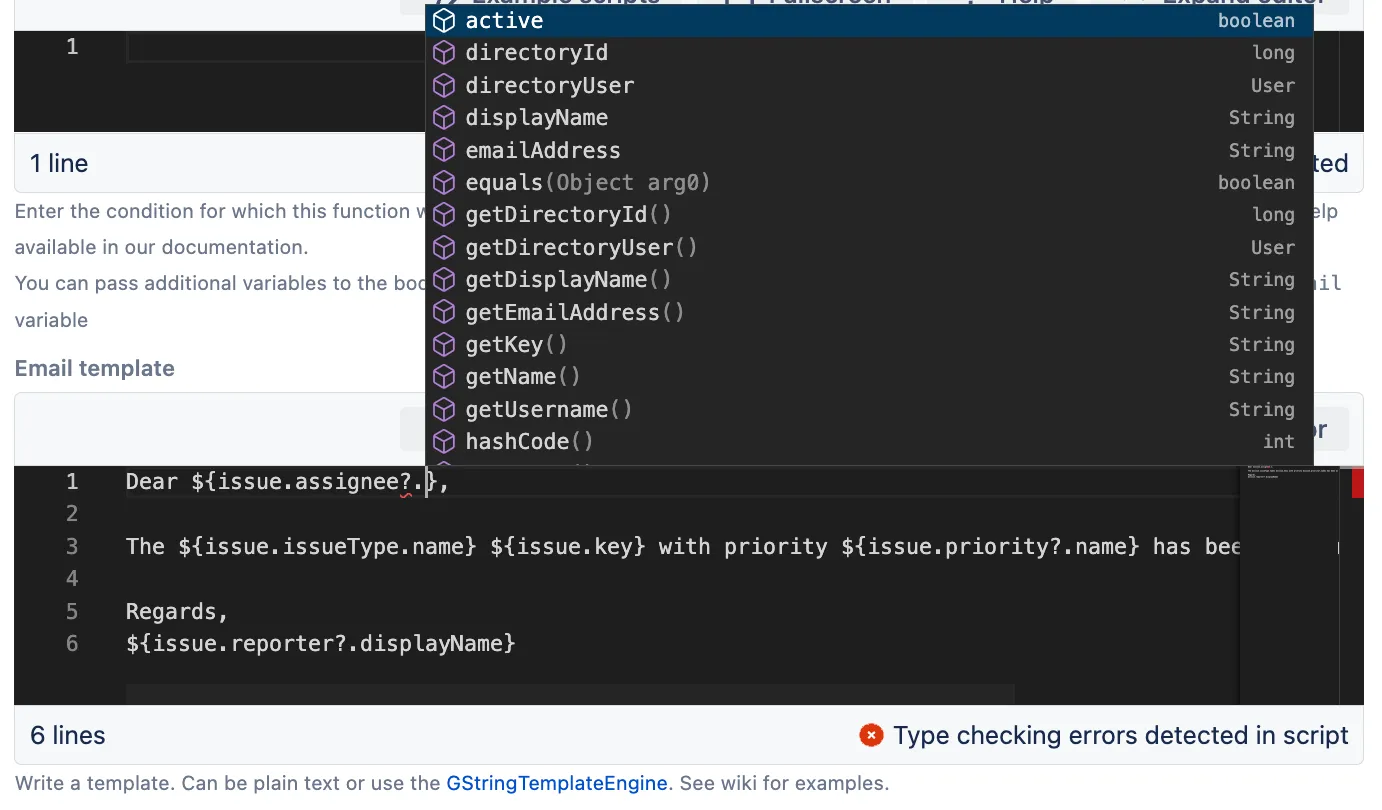Choose 'equals(Object arg0)' suggestion
Image resolution: width=1382 pixels, height=810 pixels.
[x=869, y=183]
